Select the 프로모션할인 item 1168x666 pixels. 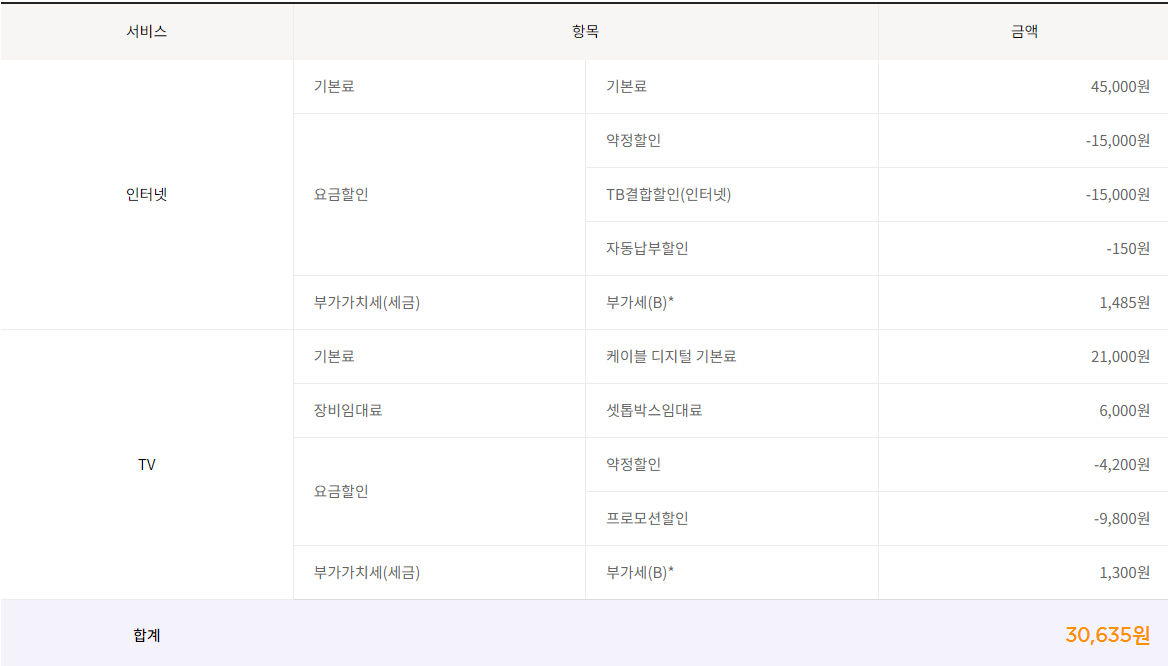[646, 518]
